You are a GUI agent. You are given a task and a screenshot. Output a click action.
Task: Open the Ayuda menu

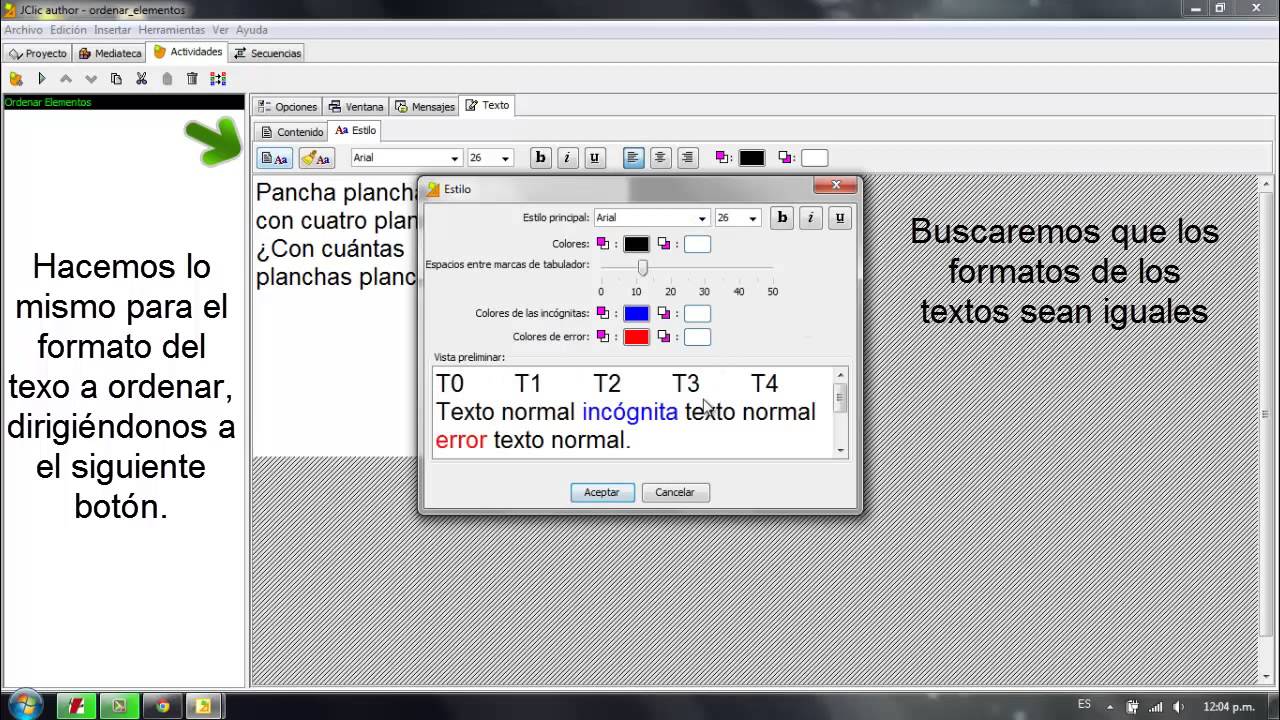[x=251, y=30]
